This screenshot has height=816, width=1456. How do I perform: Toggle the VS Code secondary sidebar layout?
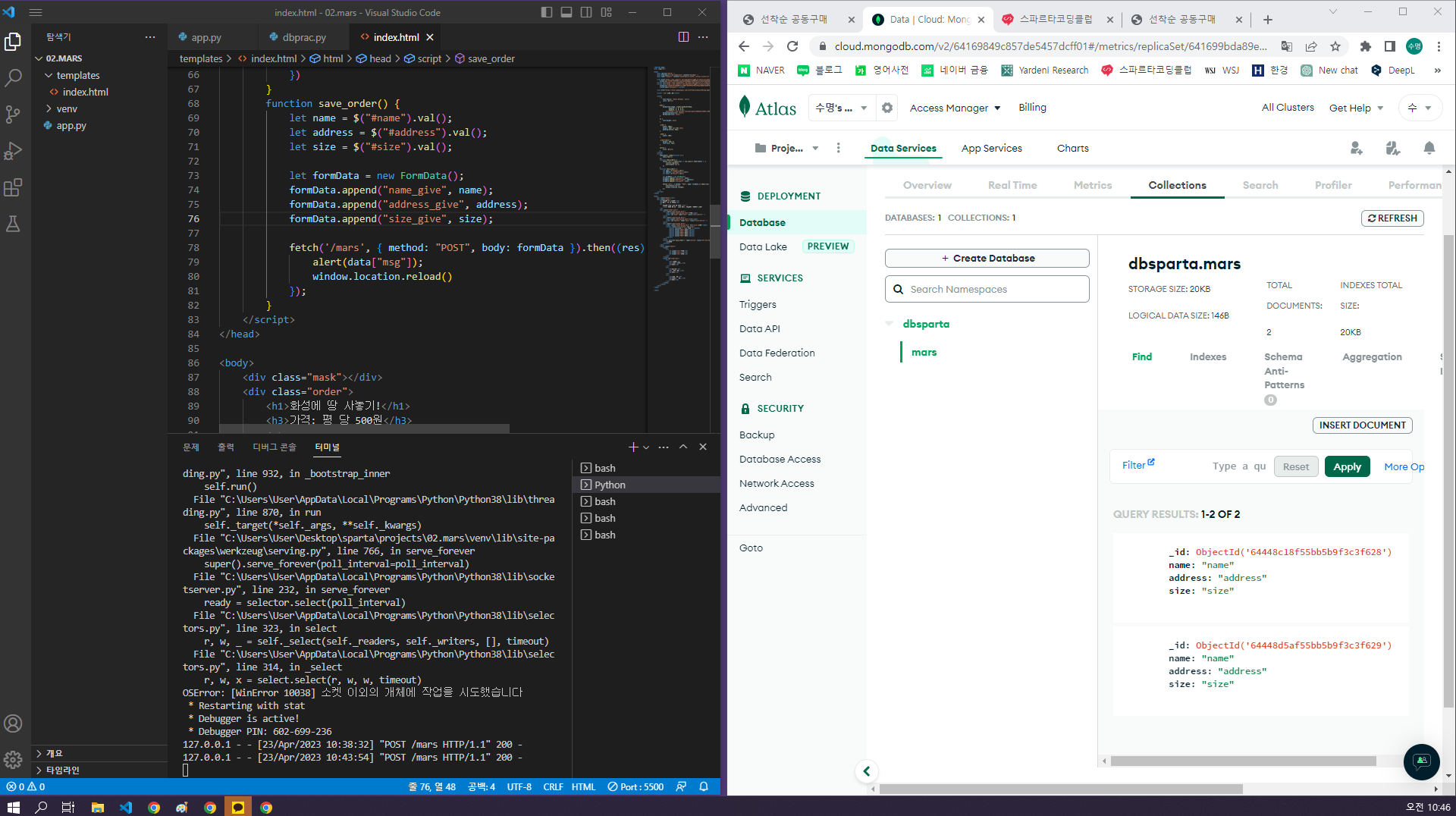(586, 12)
